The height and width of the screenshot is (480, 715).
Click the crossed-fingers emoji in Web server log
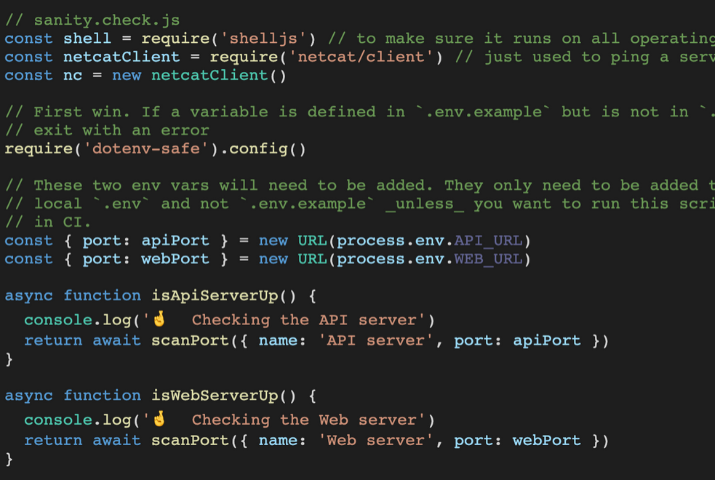(158, 419)
